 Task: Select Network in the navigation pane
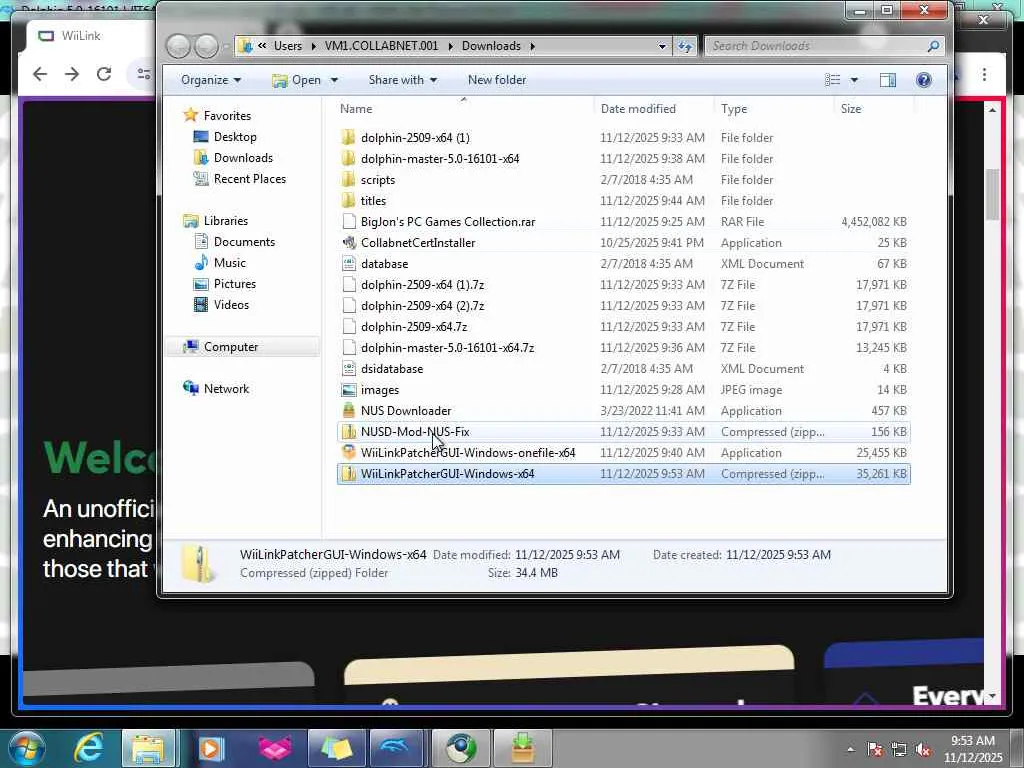226,389
